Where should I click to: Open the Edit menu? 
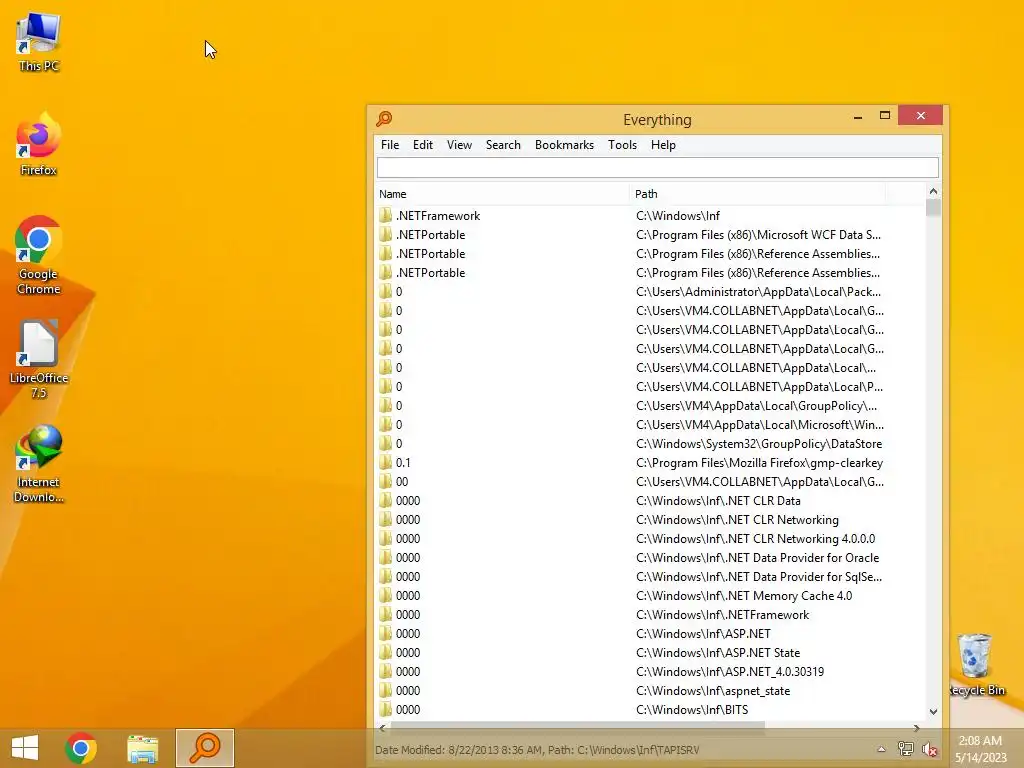coord(423,145)
